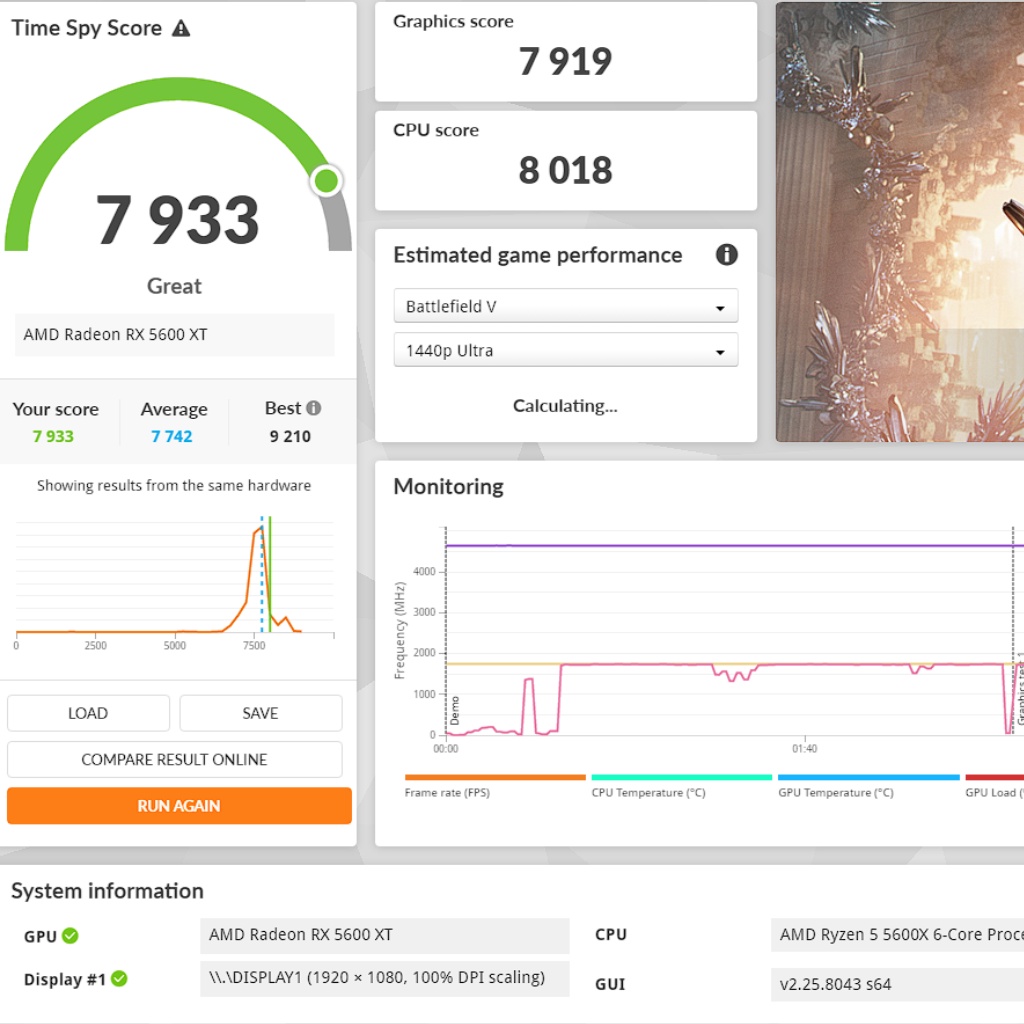Toggle the GPU Temperature legend bar

(x=868, y=777)
